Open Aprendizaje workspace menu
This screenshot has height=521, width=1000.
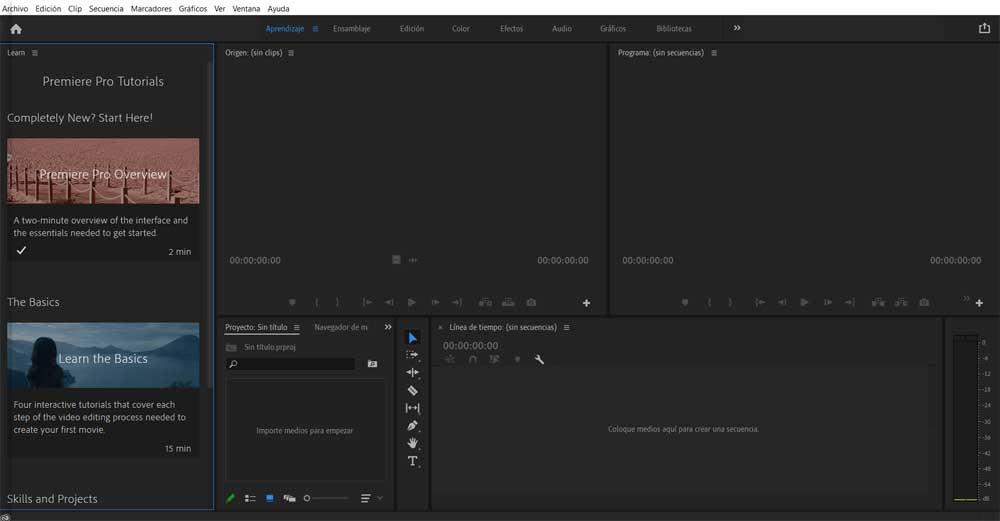[315, 29]
